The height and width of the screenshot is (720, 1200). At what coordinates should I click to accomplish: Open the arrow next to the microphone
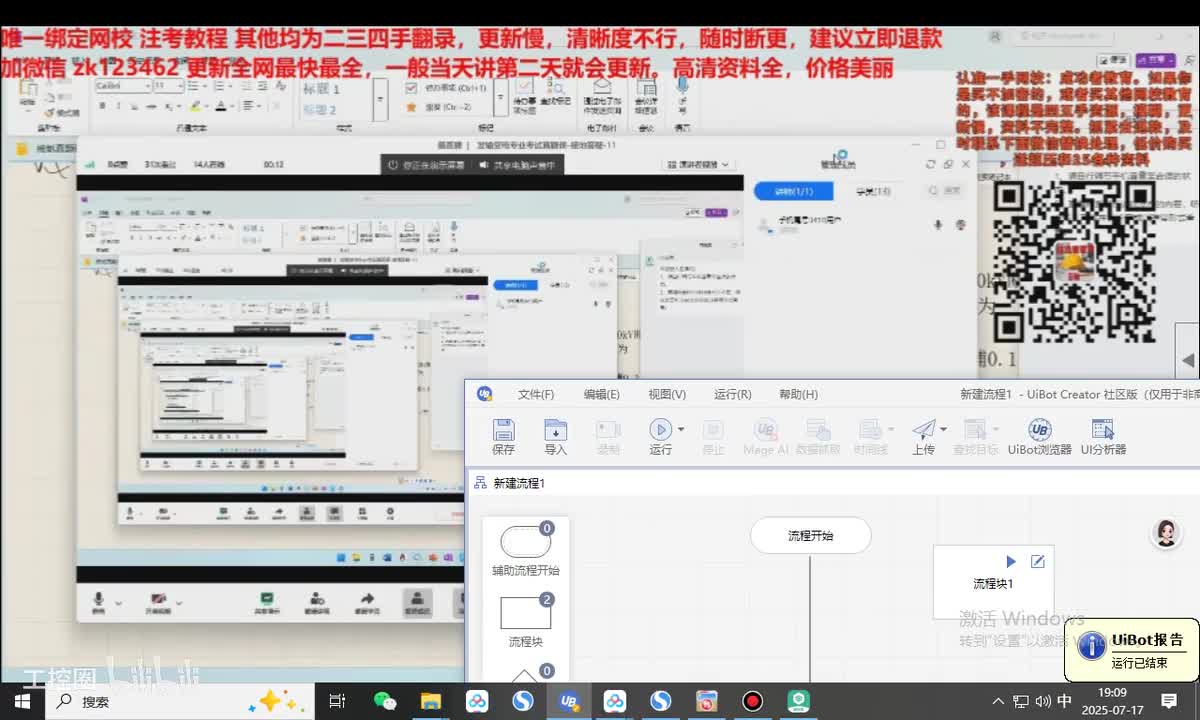(118, 603)
